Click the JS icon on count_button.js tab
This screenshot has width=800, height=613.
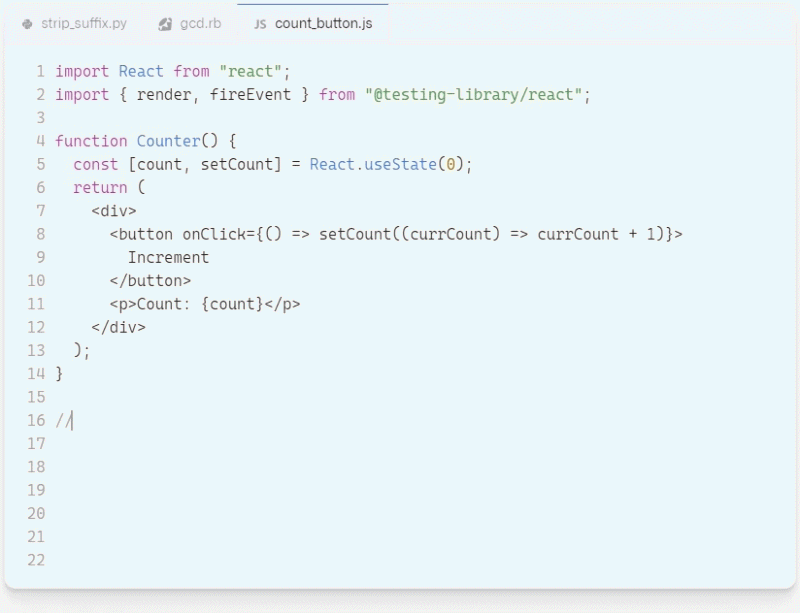260,24
